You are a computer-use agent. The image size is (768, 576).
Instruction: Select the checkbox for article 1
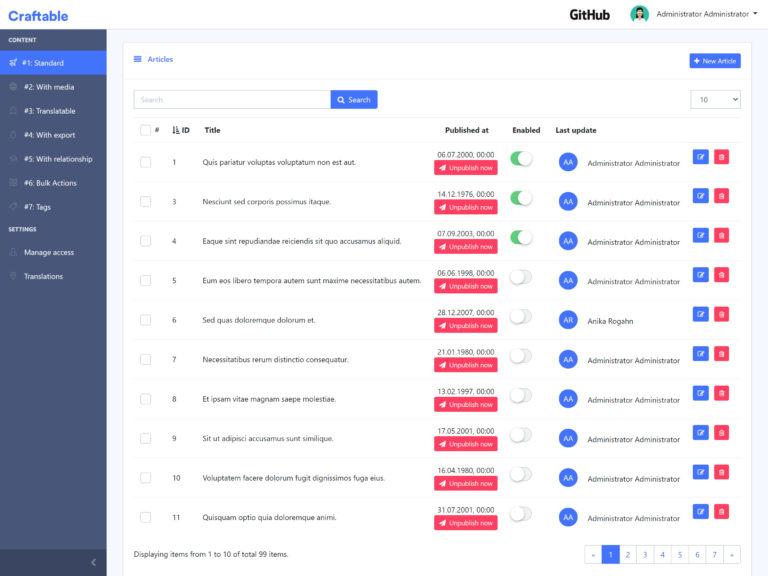pyautogui.click(x=145, y=162)
